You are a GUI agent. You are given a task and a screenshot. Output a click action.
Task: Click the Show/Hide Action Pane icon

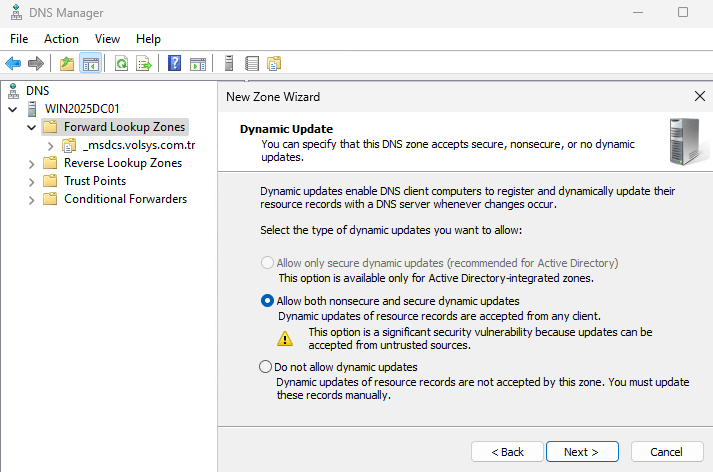pos(198,63)
